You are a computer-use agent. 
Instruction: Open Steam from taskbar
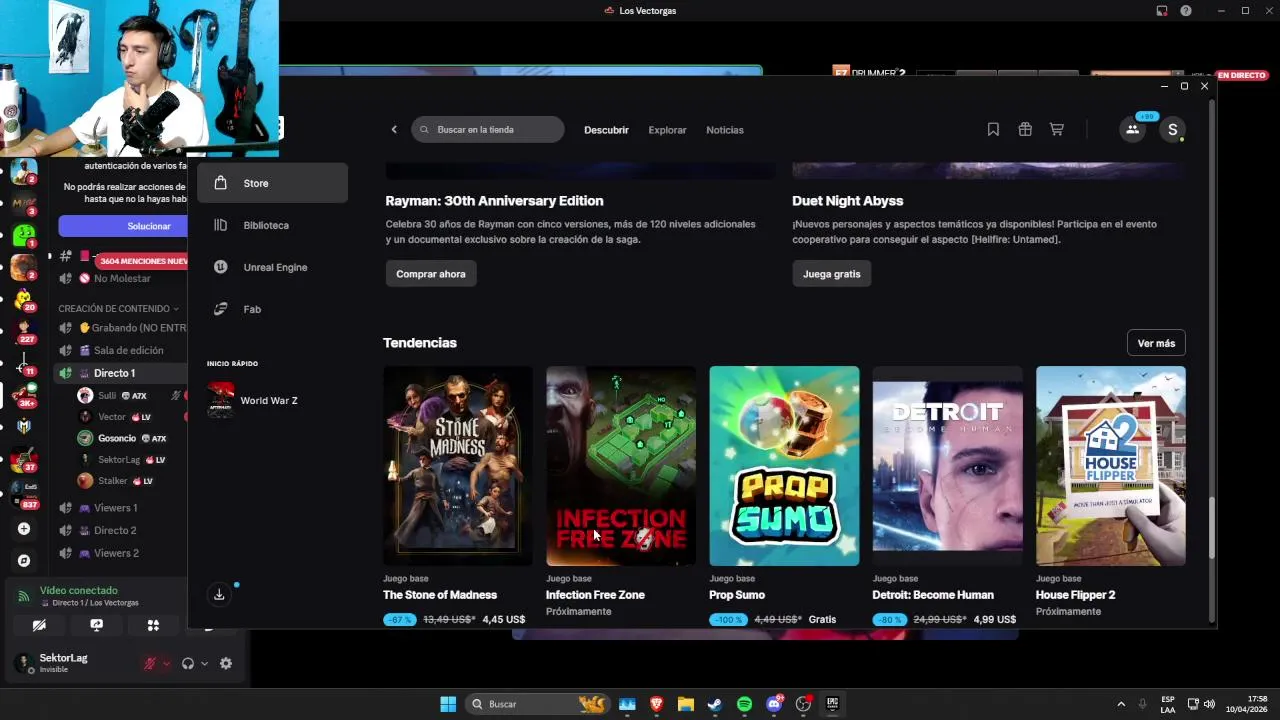pyautogui.click(x=714, y=704)
